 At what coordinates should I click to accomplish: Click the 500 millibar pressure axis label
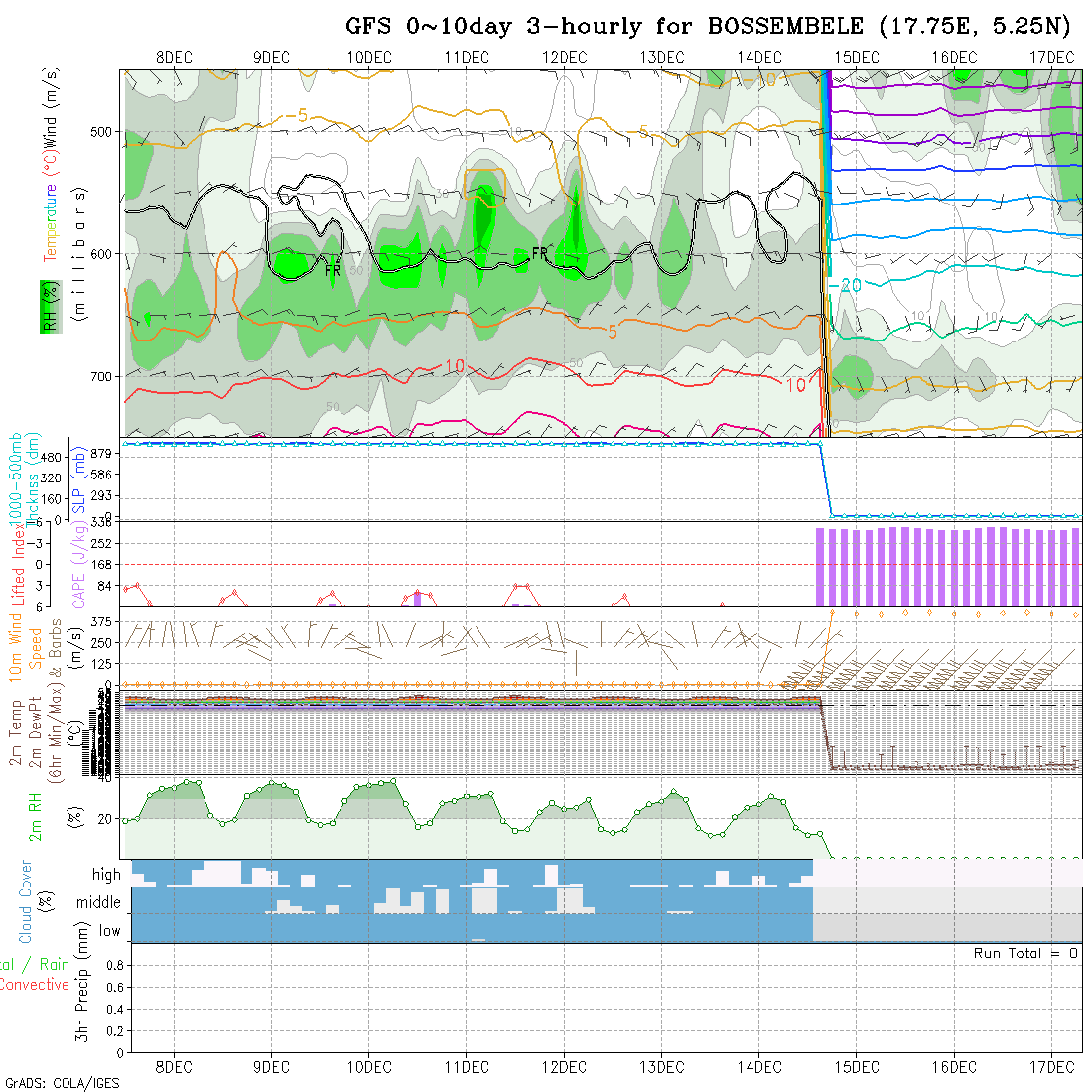coord(103,131)
